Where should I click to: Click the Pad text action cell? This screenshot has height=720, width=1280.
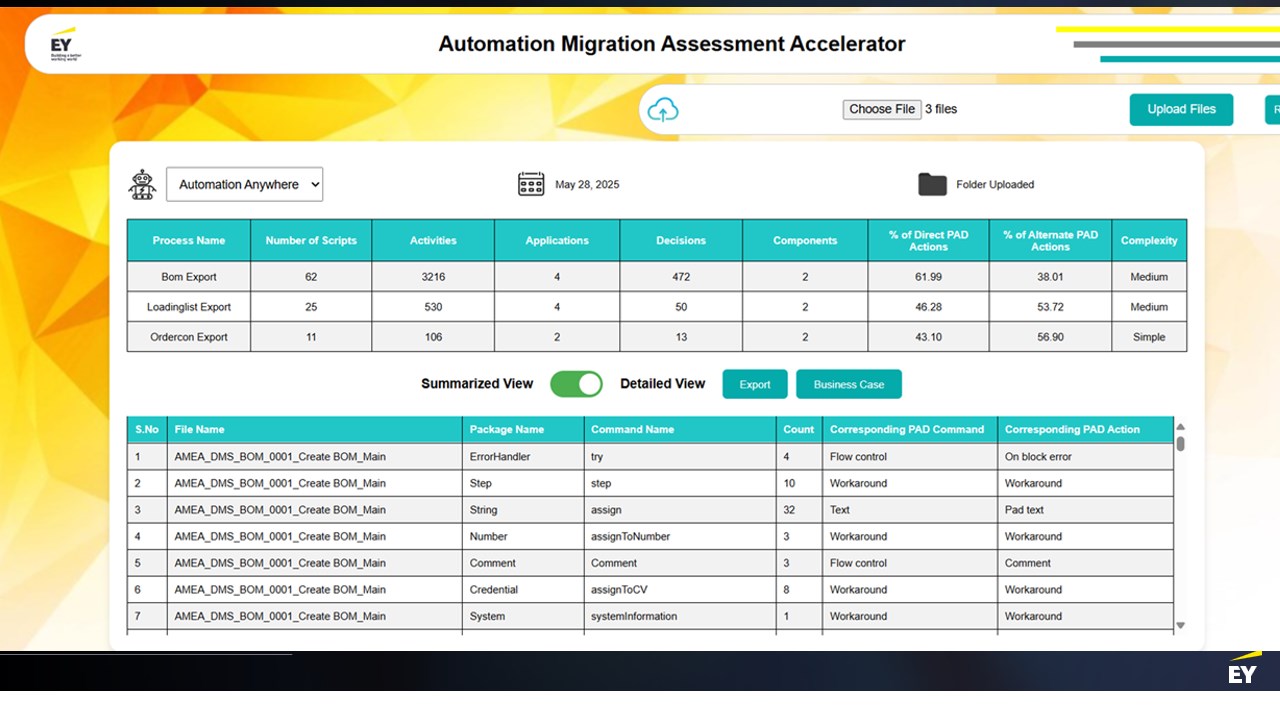pyautogui.click(x=1085, y=510)
